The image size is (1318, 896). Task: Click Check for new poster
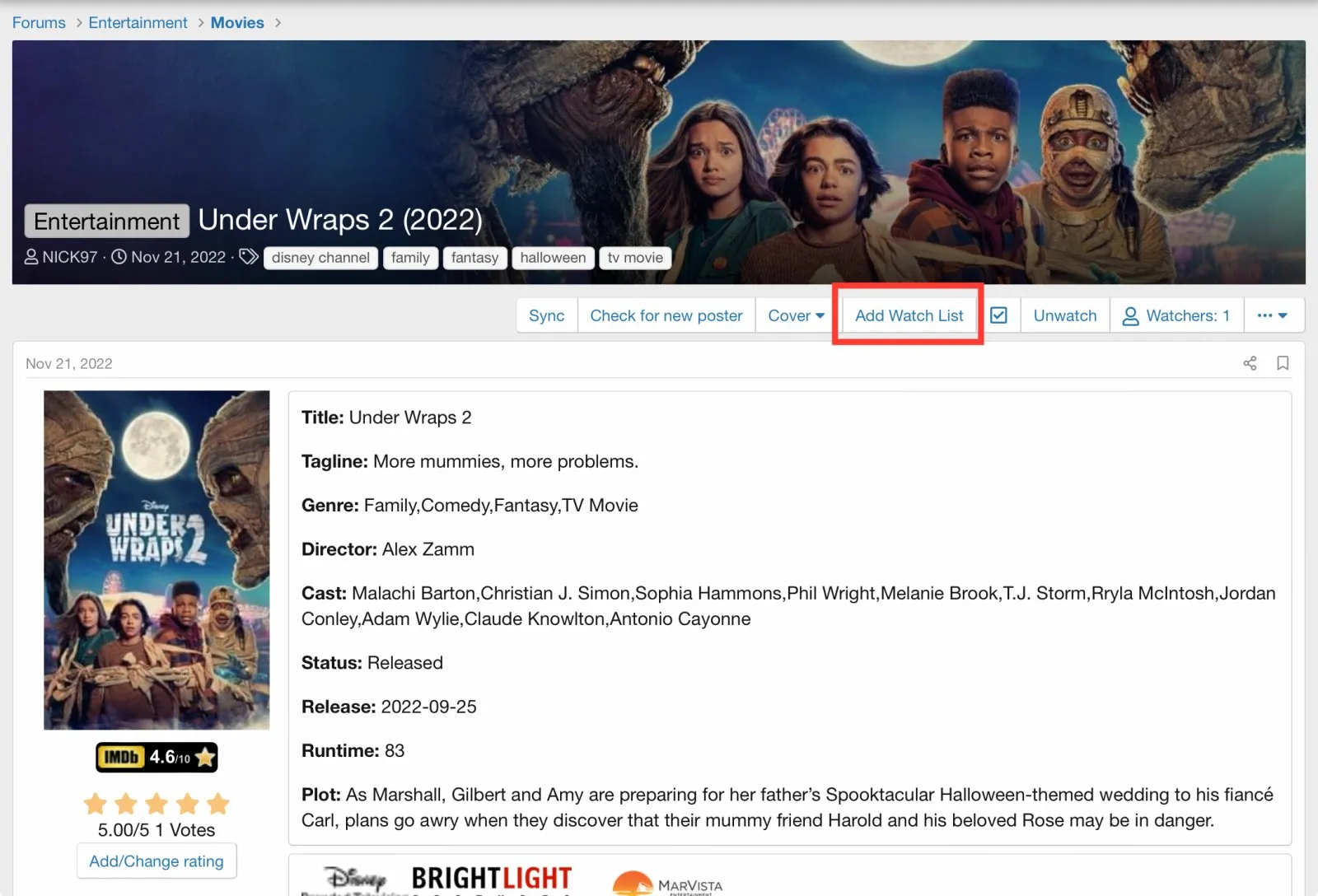[666, 315]
